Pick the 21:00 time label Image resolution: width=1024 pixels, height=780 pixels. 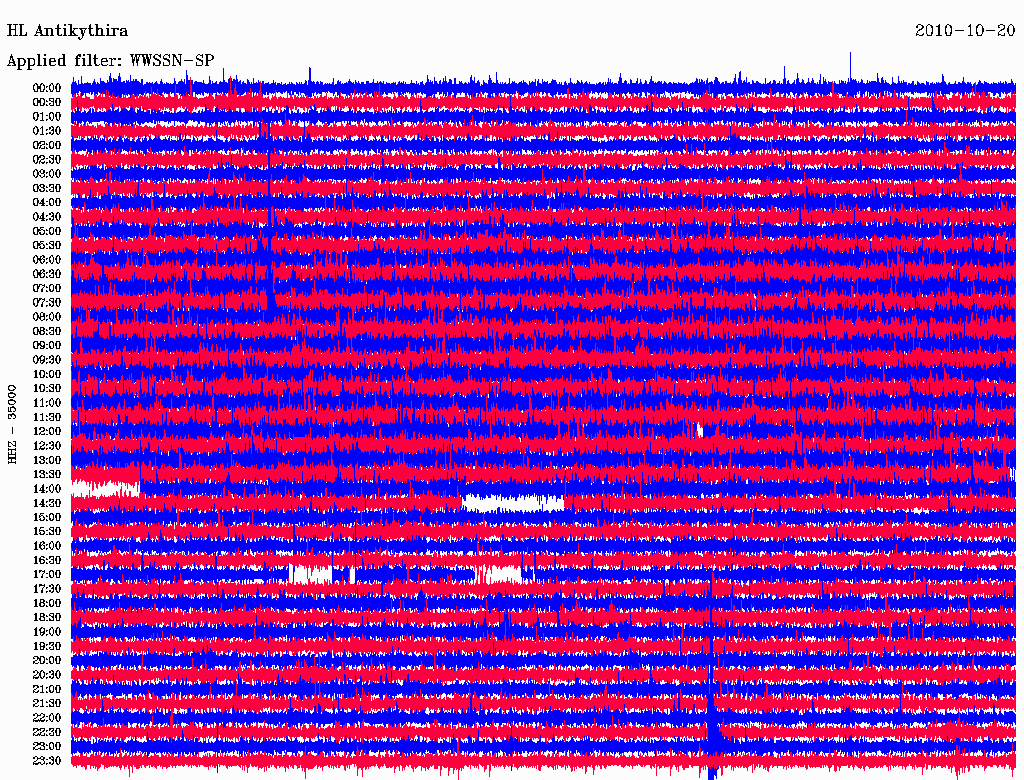tap(47, 689)
